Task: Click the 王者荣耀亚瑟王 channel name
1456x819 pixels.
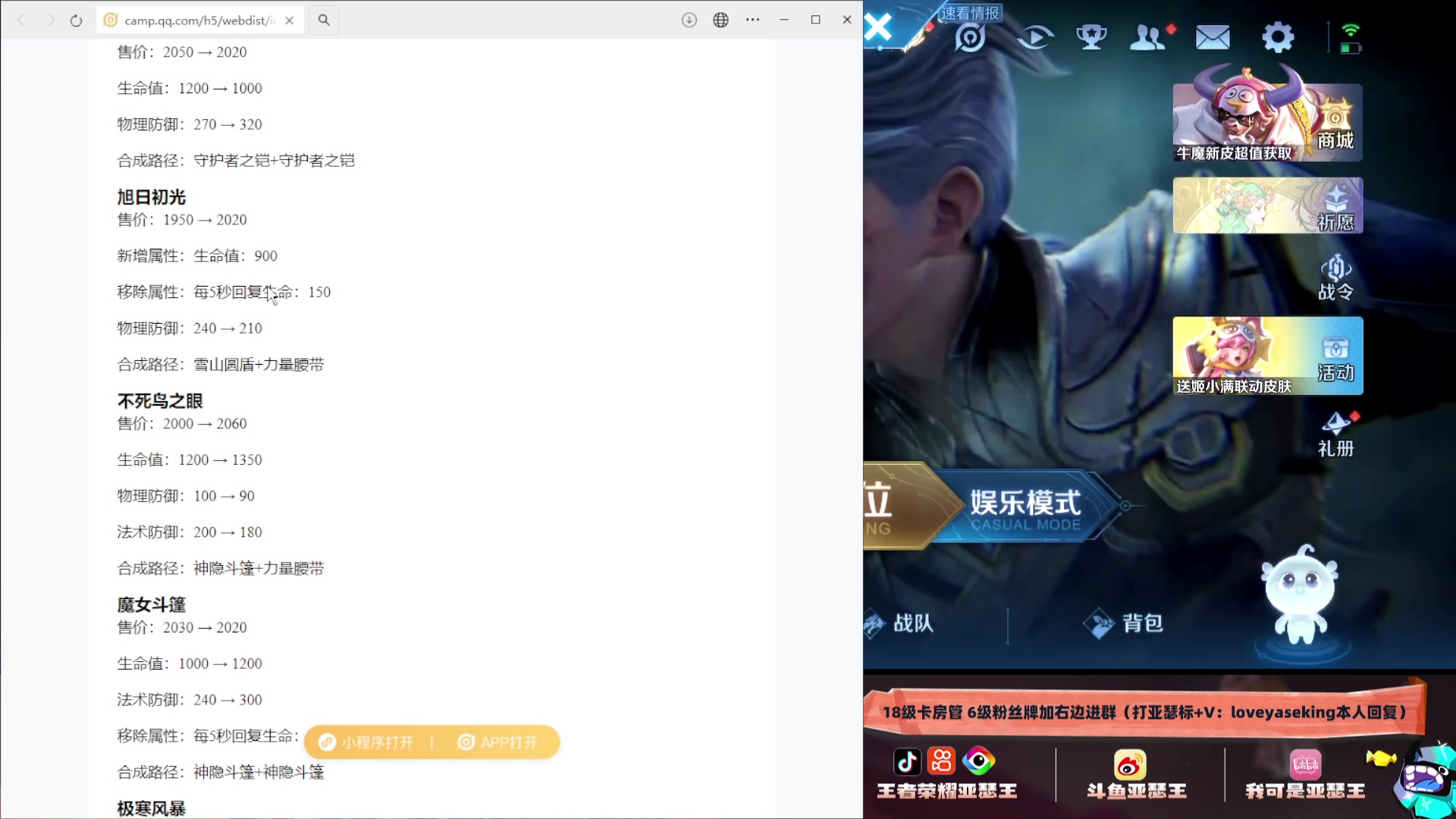Action: (x=947, y=791)
